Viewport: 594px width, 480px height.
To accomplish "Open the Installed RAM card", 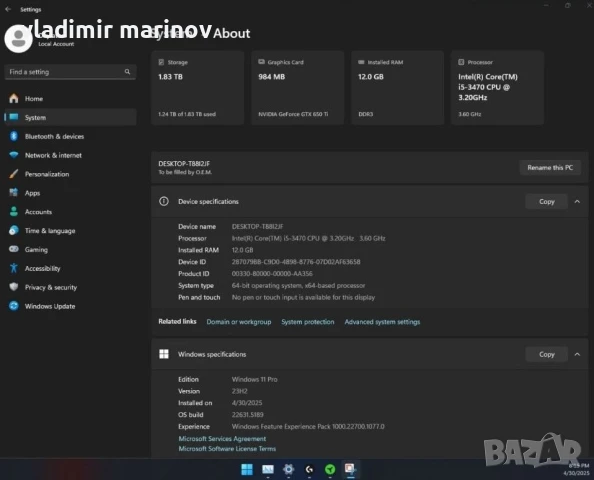I will coord(398,88).
